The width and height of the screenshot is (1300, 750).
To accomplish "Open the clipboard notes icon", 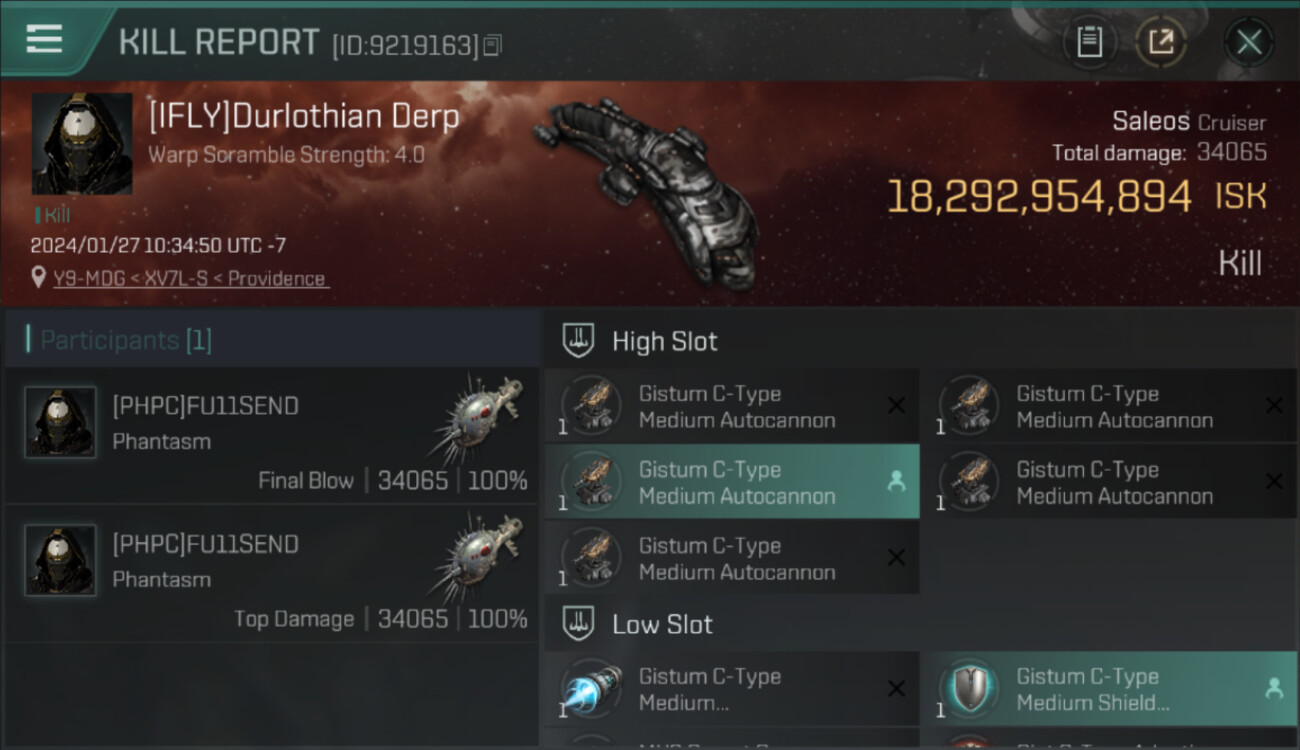I will pyautogui.click(x=1089, y=42).
